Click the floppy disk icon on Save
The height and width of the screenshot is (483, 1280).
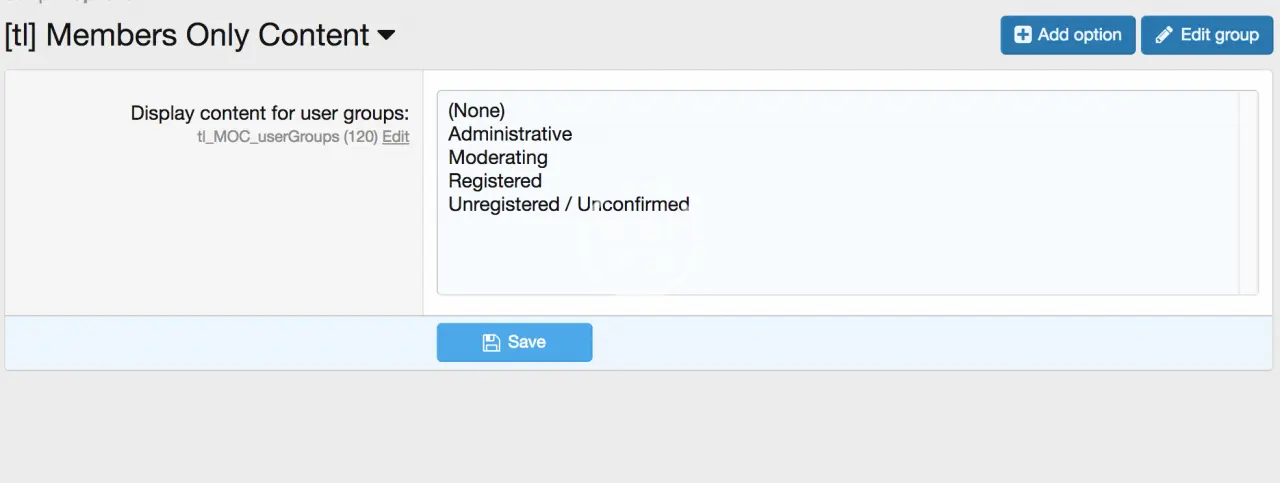pos(491,342)
